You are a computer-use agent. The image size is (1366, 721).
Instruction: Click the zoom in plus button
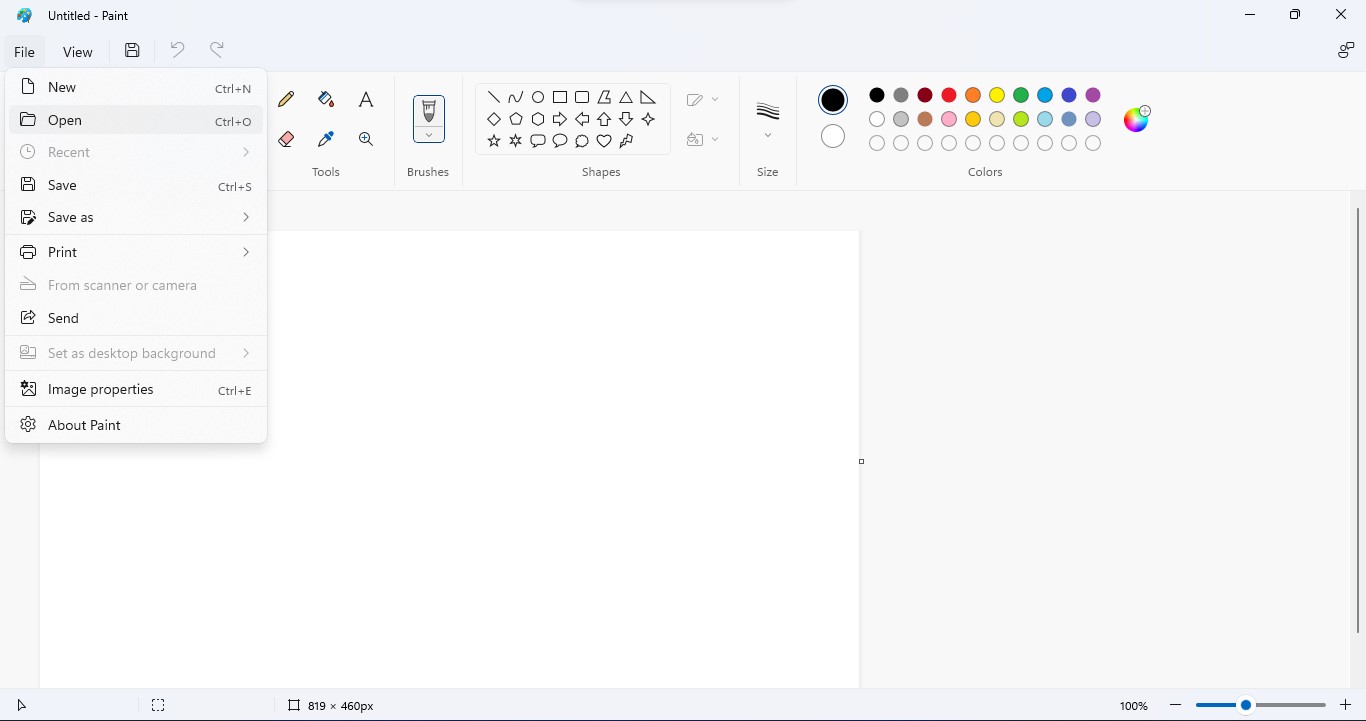1346,705
